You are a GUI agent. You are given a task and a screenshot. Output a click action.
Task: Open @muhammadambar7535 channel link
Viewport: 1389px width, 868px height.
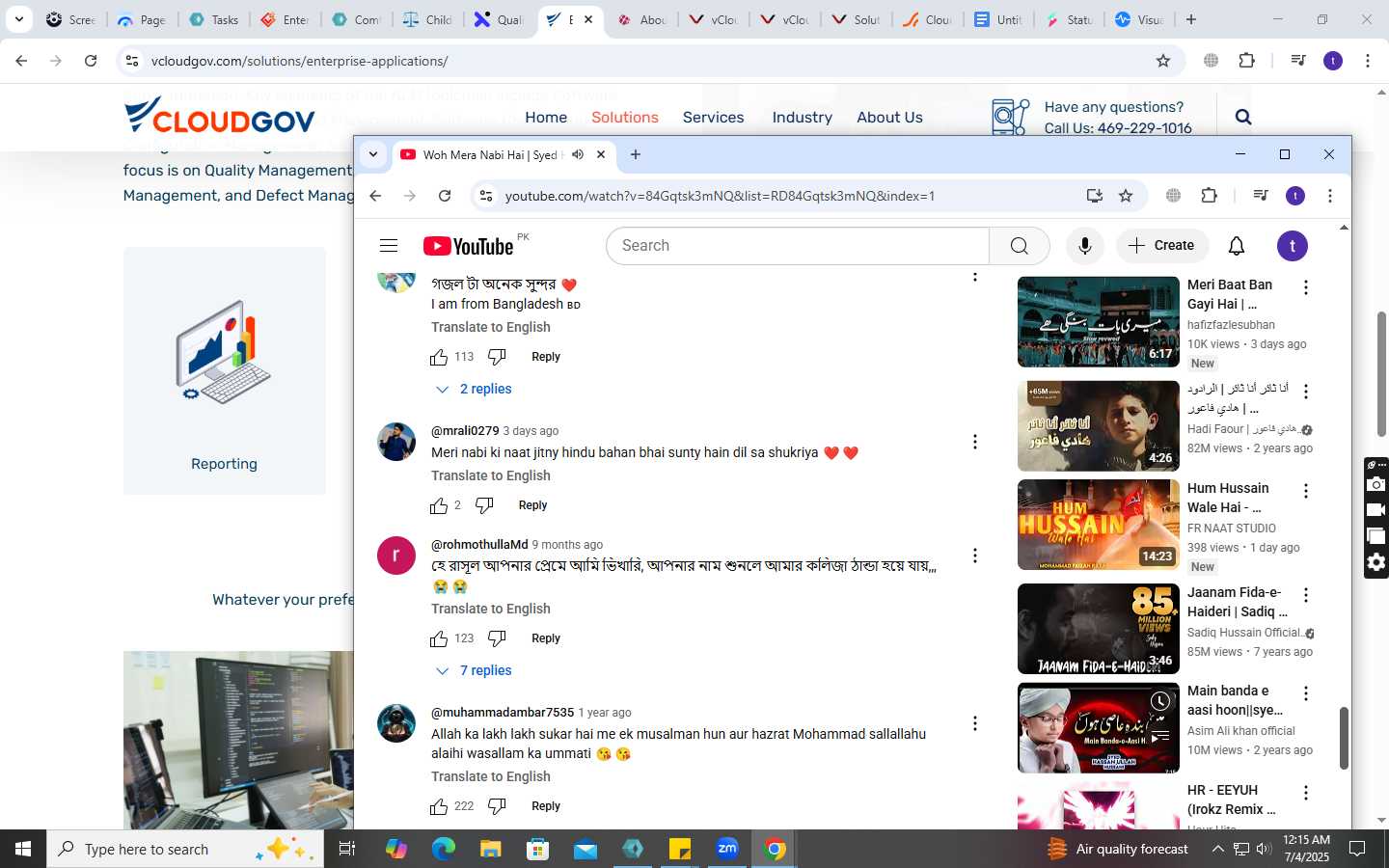point(503,713)
